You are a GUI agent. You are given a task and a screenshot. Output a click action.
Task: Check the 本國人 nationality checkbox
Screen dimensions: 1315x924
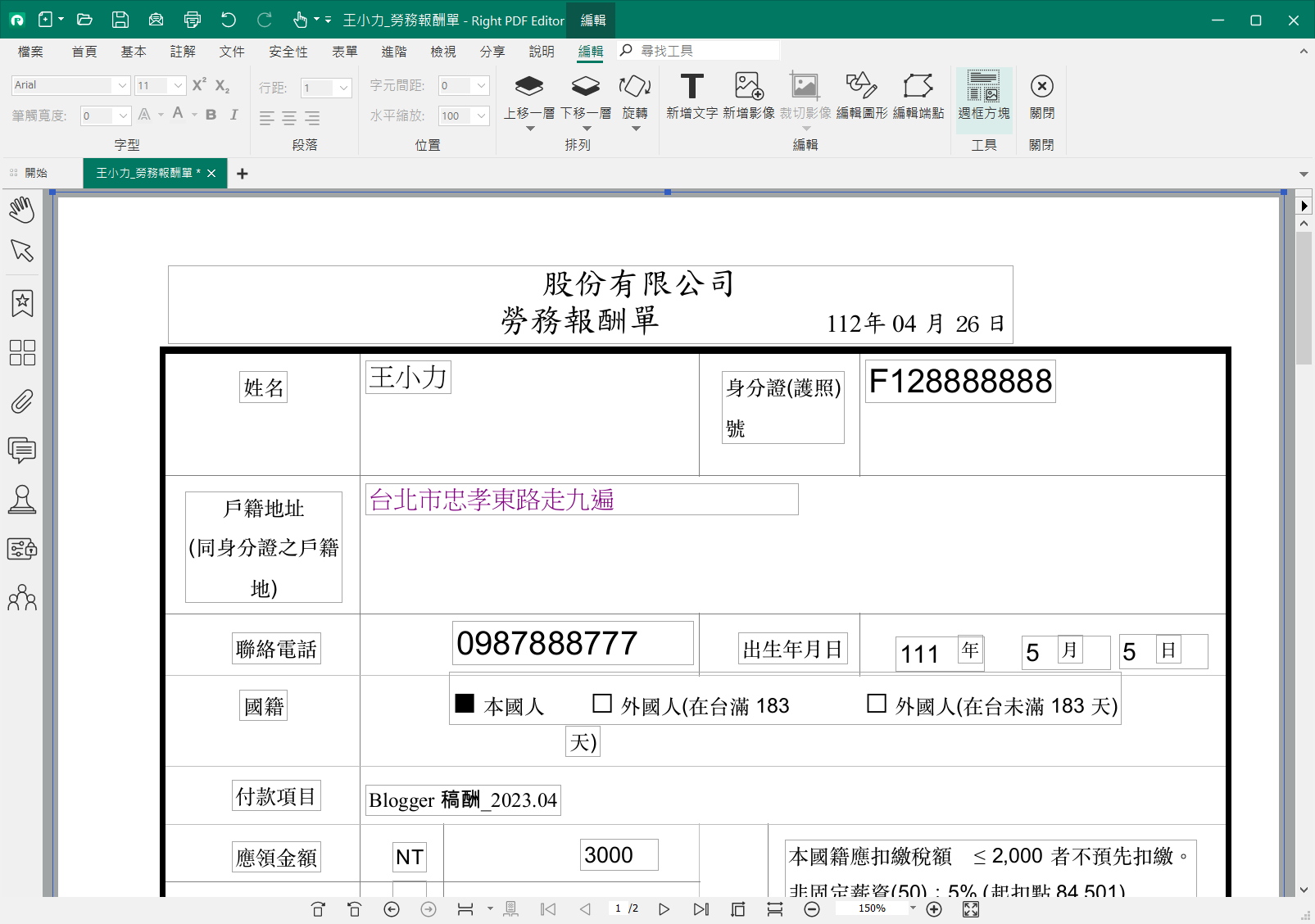(465, 704)
